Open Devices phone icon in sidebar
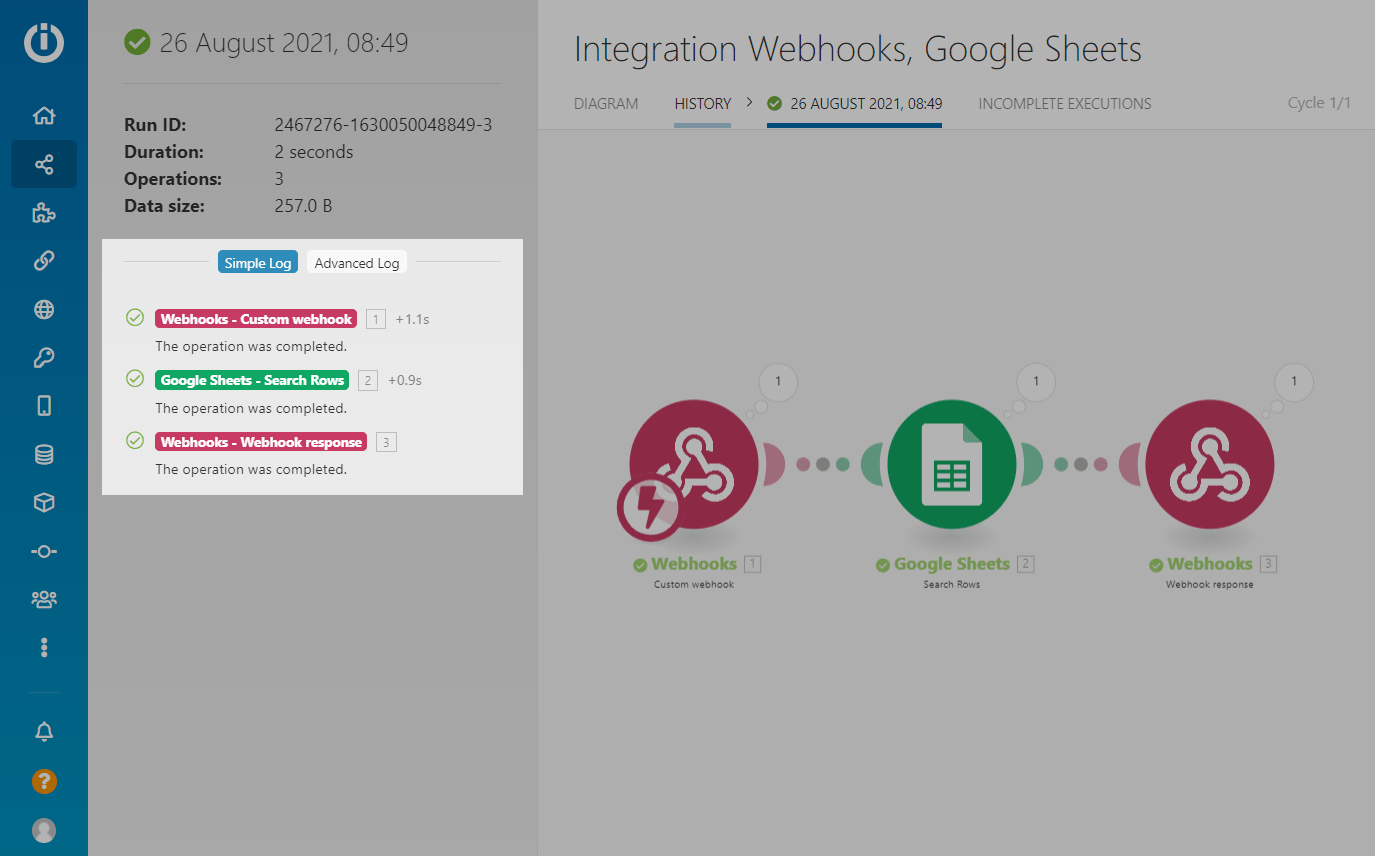The height and width of the screenshot is (856, 1375). [x=44, y=406]
